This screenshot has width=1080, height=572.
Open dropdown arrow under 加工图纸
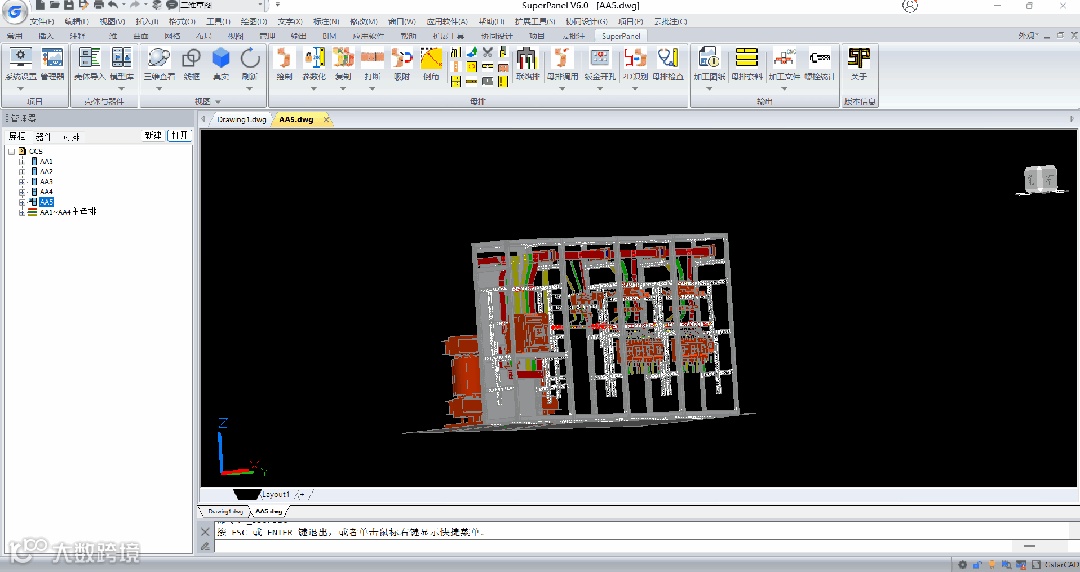tap(709, 88)
